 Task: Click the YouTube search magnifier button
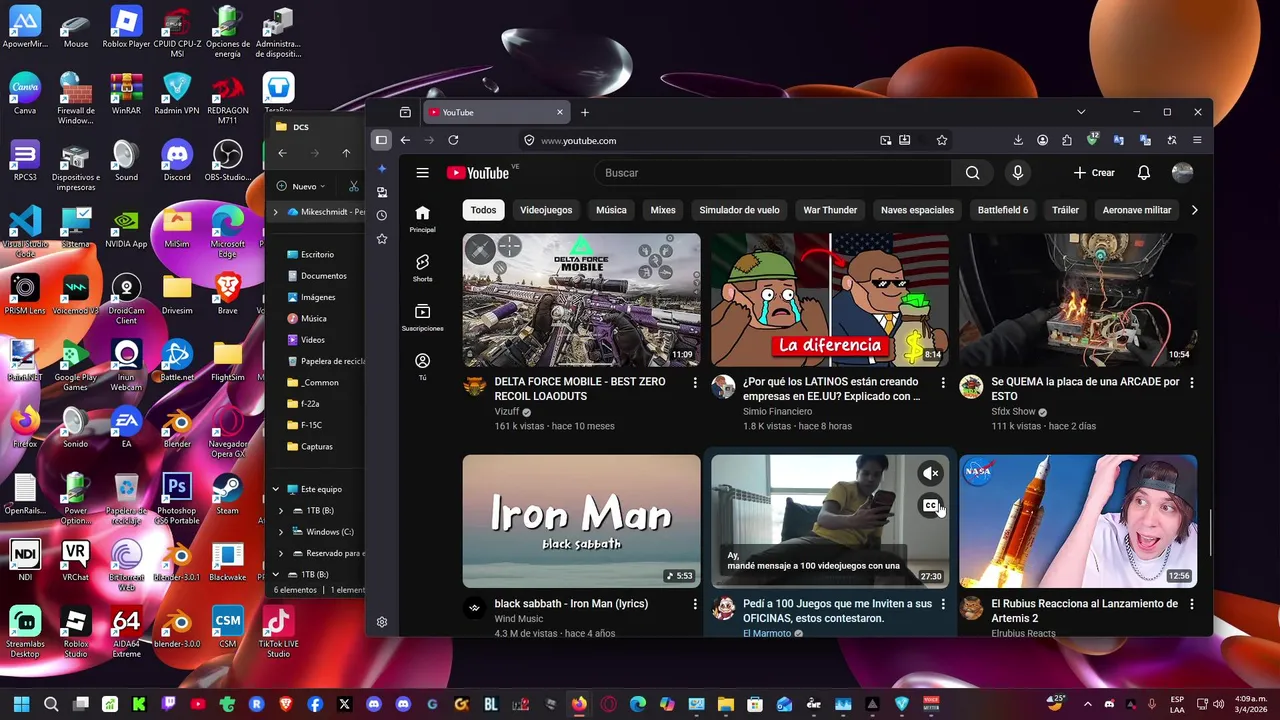click(972, 173)
